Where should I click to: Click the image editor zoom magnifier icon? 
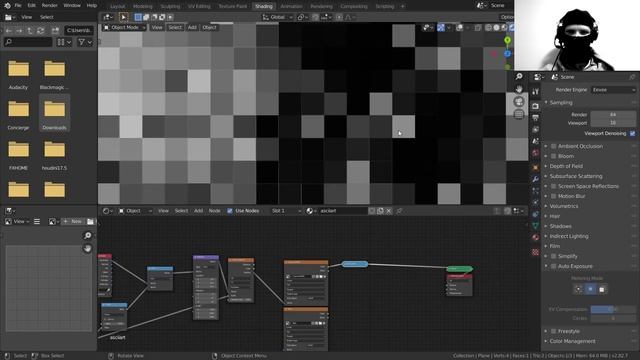pos(87,236)
